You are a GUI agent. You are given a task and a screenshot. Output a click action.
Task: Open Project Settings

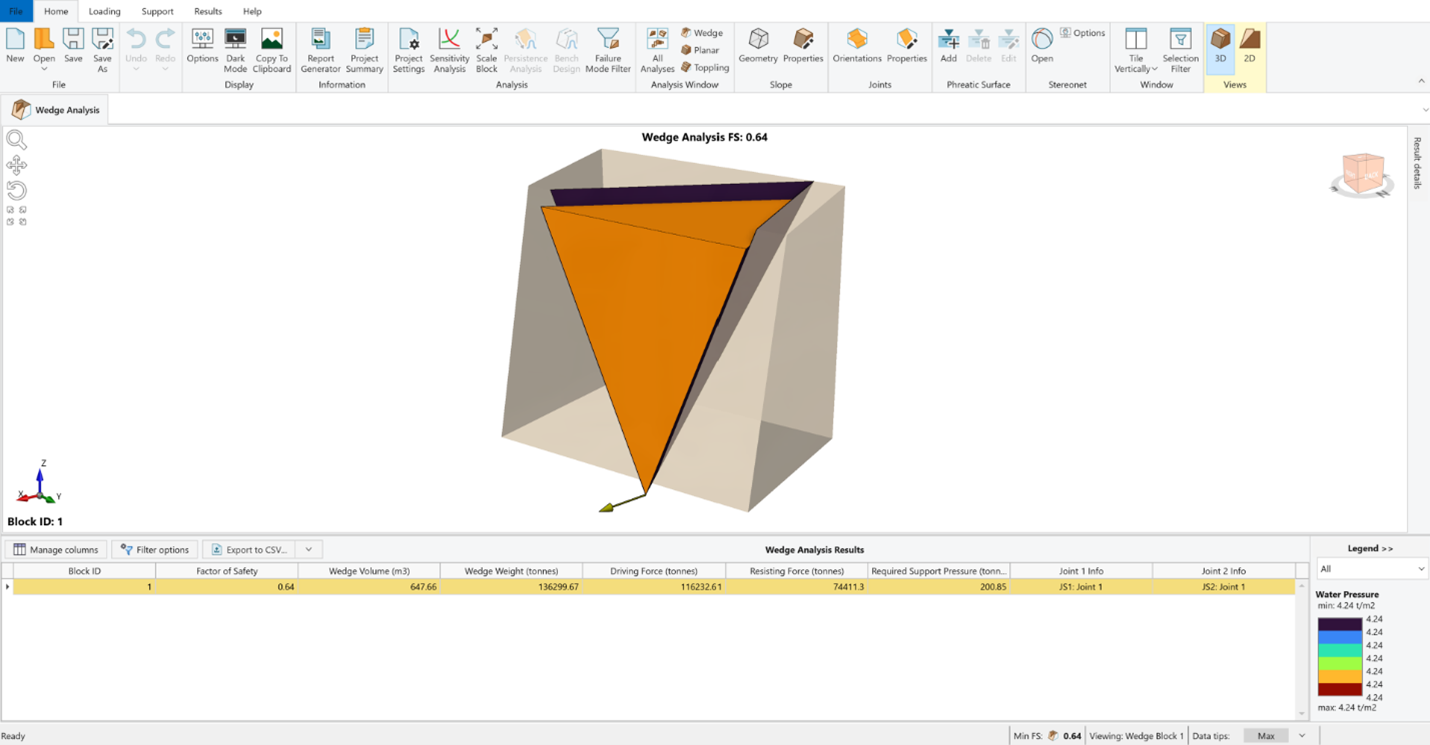408,50
